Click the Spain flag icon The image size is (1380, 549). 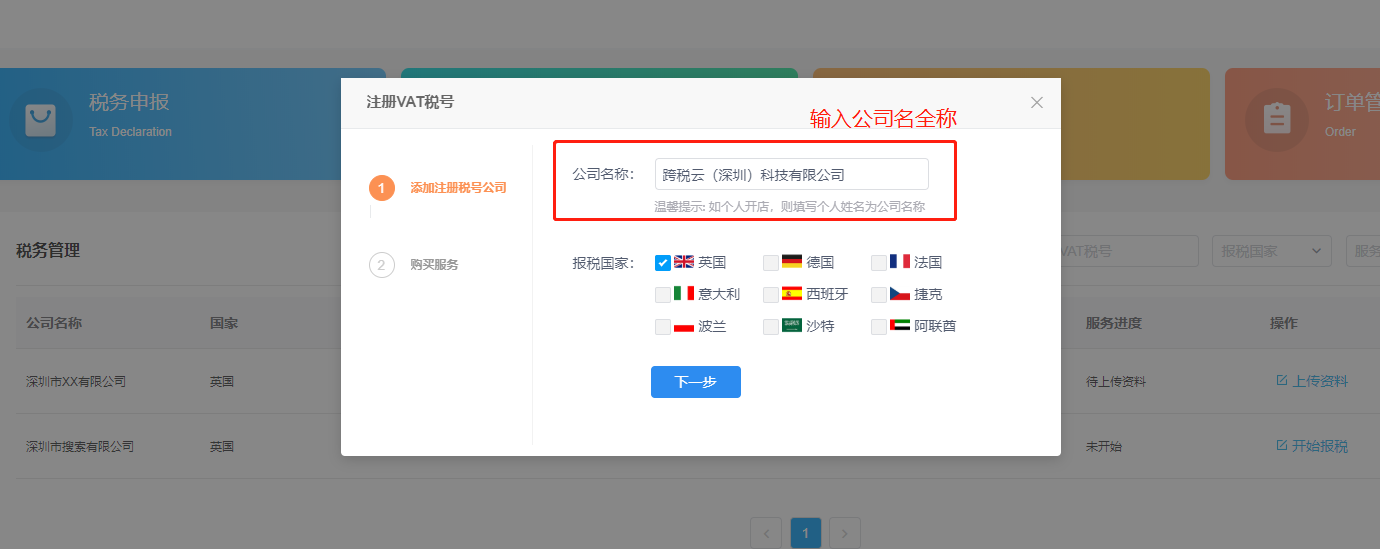pos(792,294)
